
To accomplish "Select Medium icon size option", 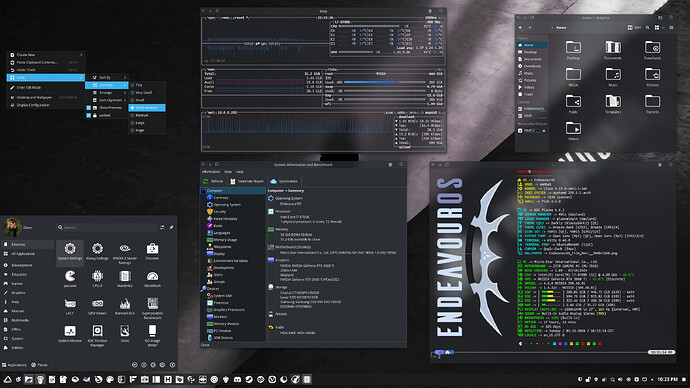I will click(147, 115).
